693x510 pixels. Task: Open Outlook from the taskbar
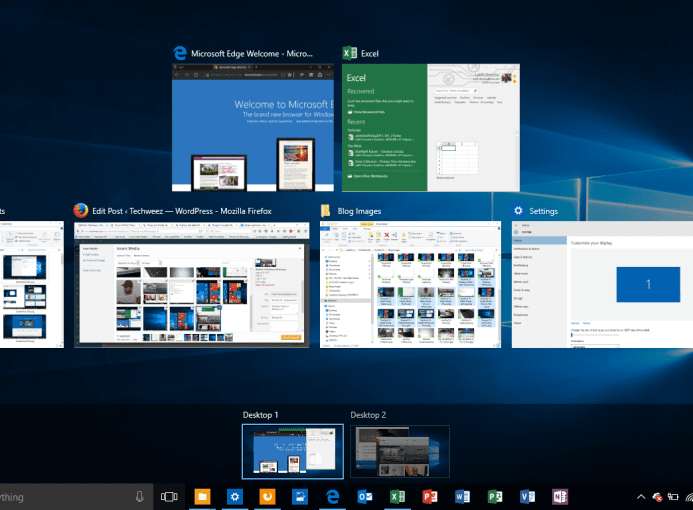(x=365, y=497)
